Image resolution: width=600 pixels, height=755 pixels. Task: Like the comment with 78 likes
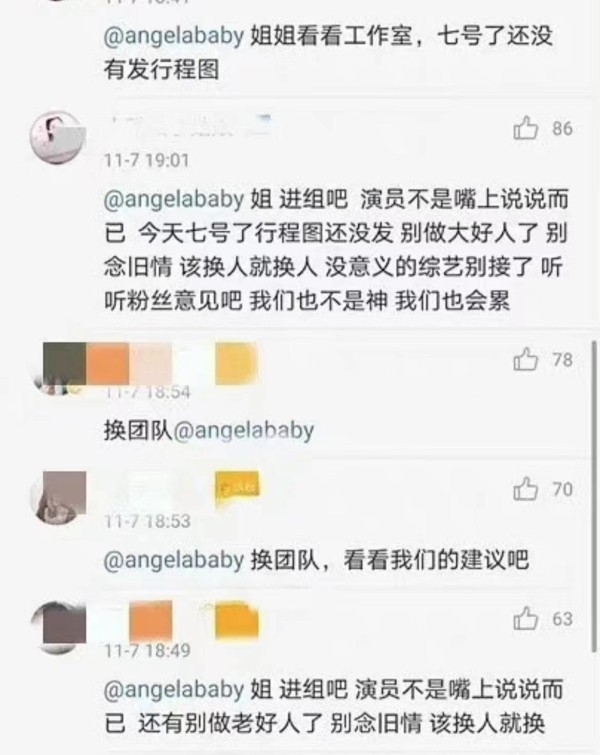525,359
